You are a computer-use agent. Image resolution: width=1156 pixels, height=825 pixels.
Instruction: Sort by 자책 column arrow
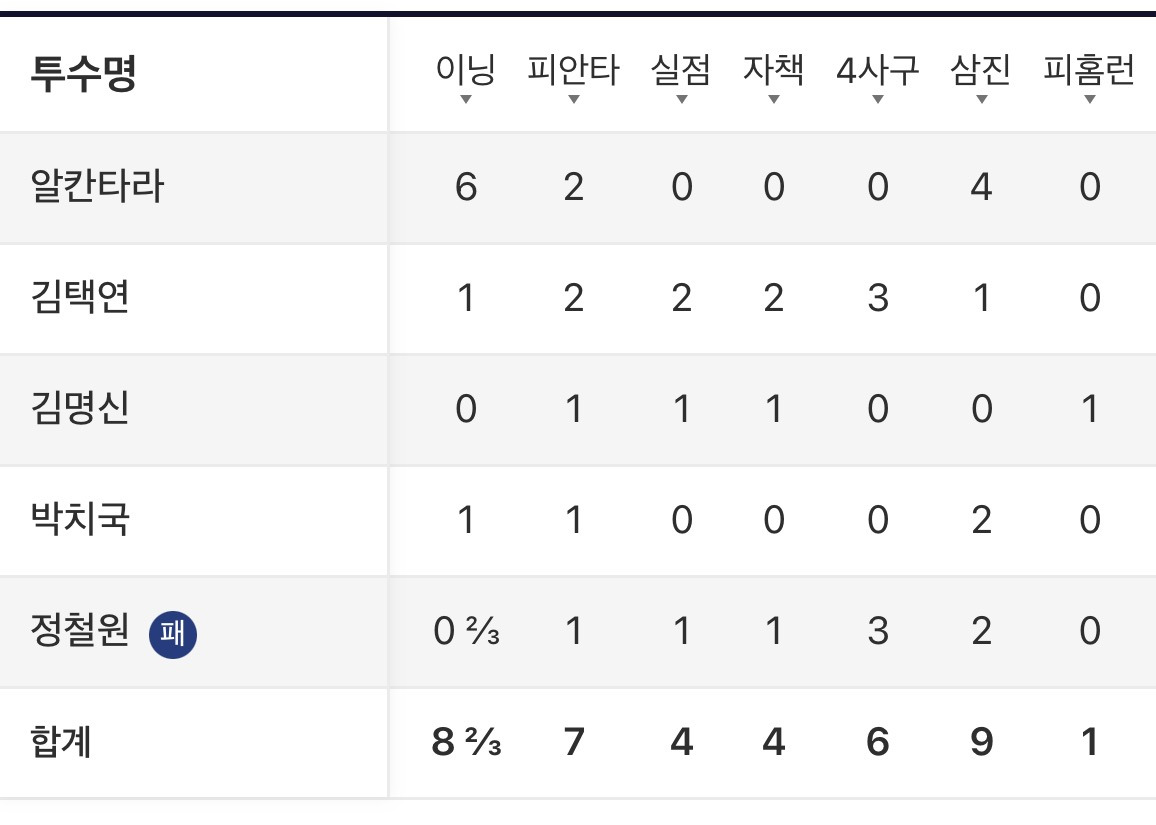tap(773, 100)
